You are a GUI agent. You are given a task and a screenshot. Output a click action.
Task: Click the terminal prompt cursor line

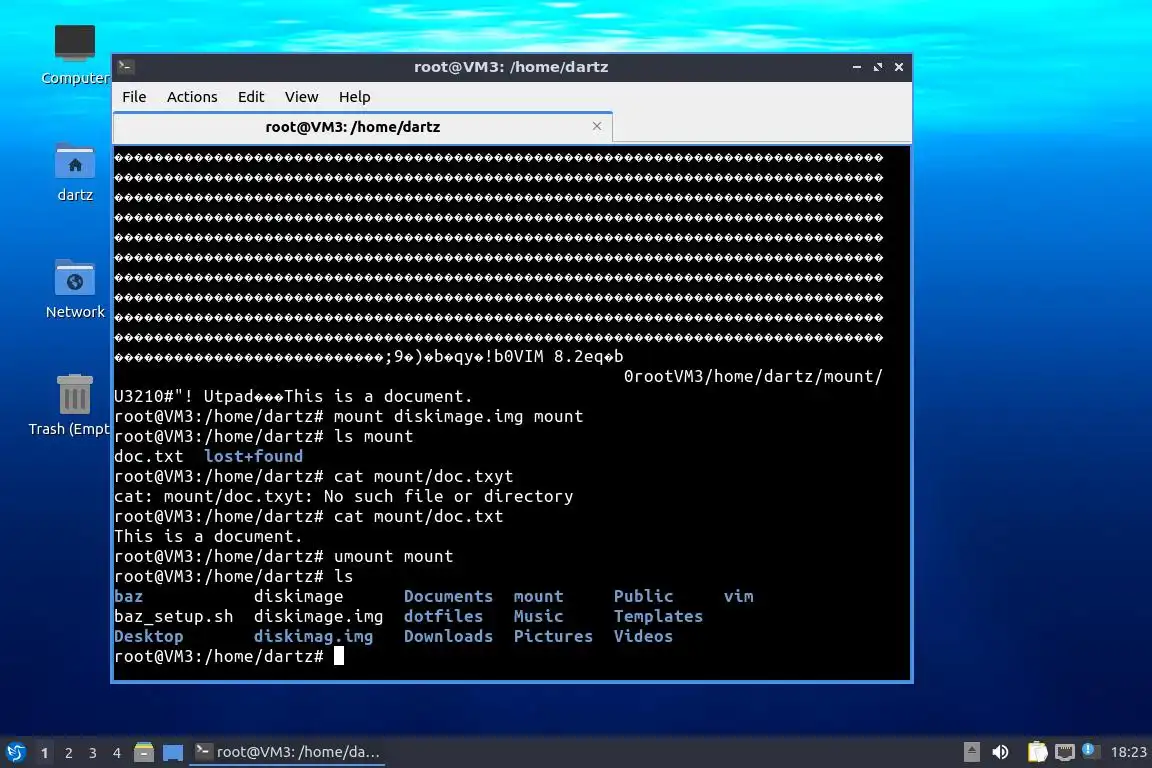click(229, 656)
